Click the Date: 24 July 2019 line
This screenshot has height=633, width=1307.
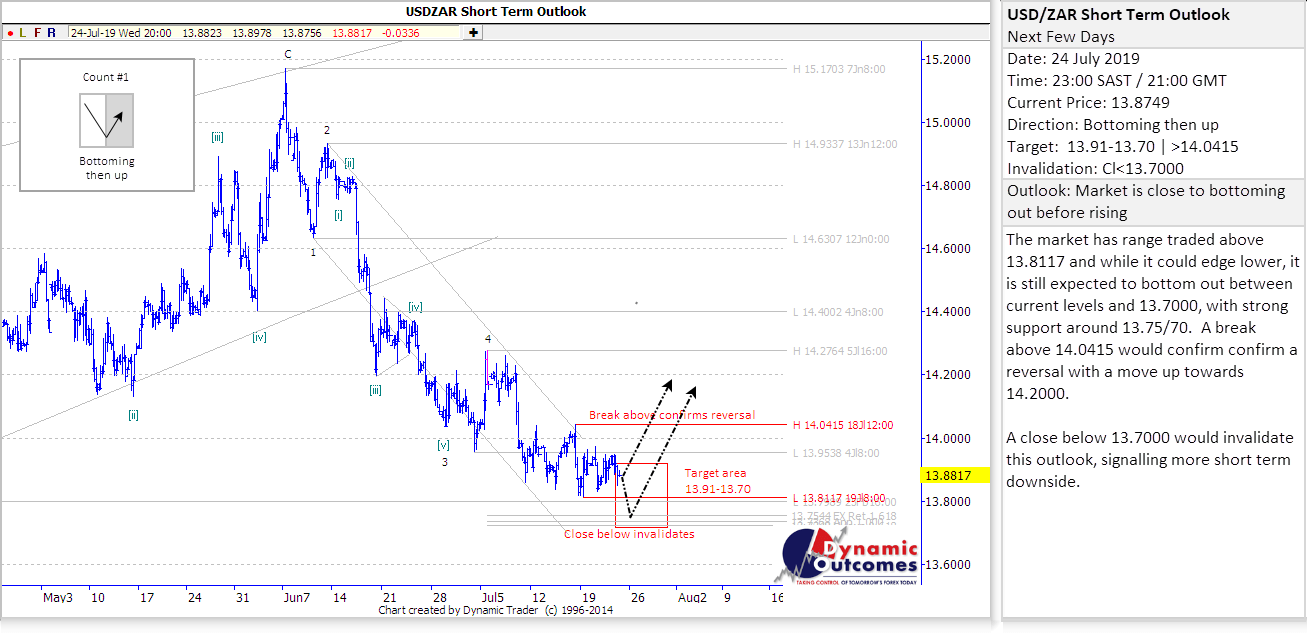[x=1073, y=58]
